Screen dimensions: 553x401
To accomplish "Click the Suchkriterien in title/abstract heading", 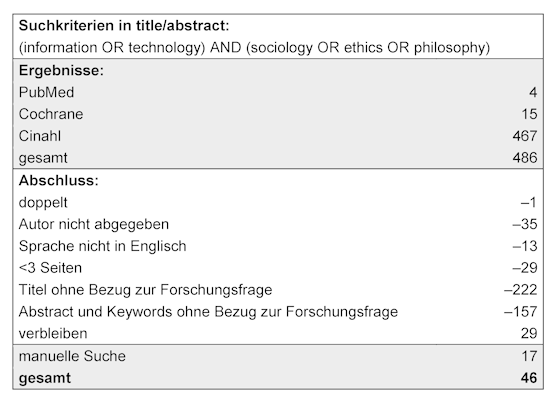I will coord(124,26).
